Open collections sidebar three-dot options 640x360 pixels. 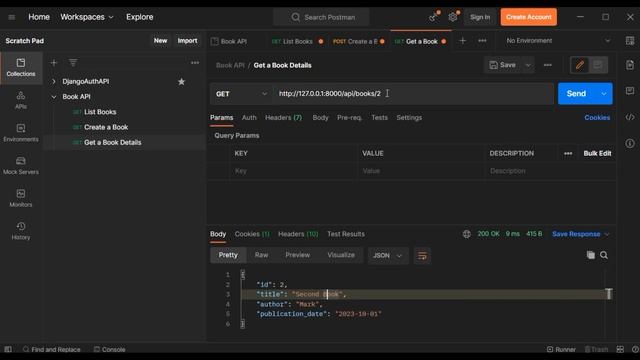[195, 63]
